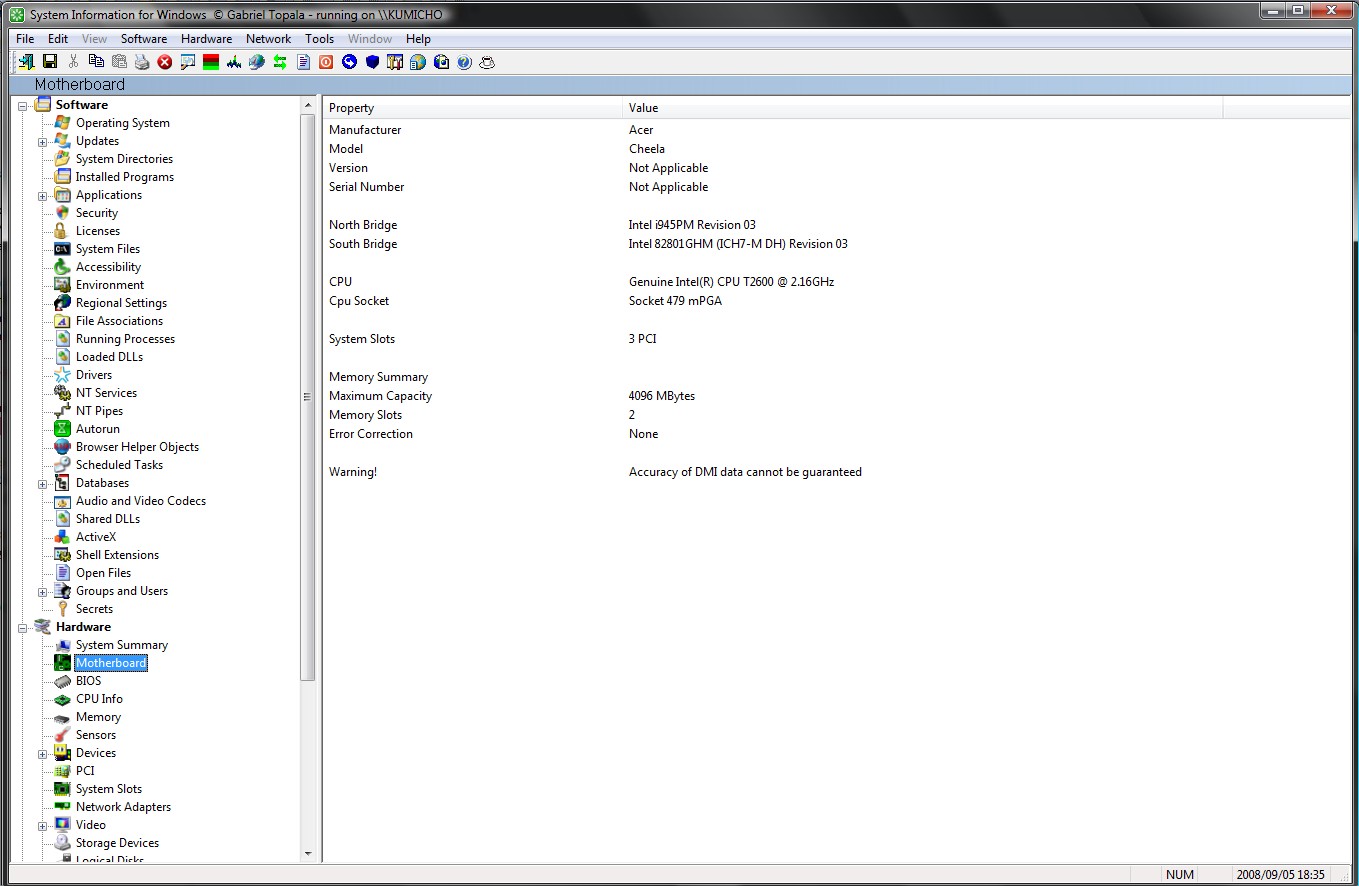Screen dimensions: 1359x886
Task: Click the blue circular back-arrow icon
Action: coord(349,62)
